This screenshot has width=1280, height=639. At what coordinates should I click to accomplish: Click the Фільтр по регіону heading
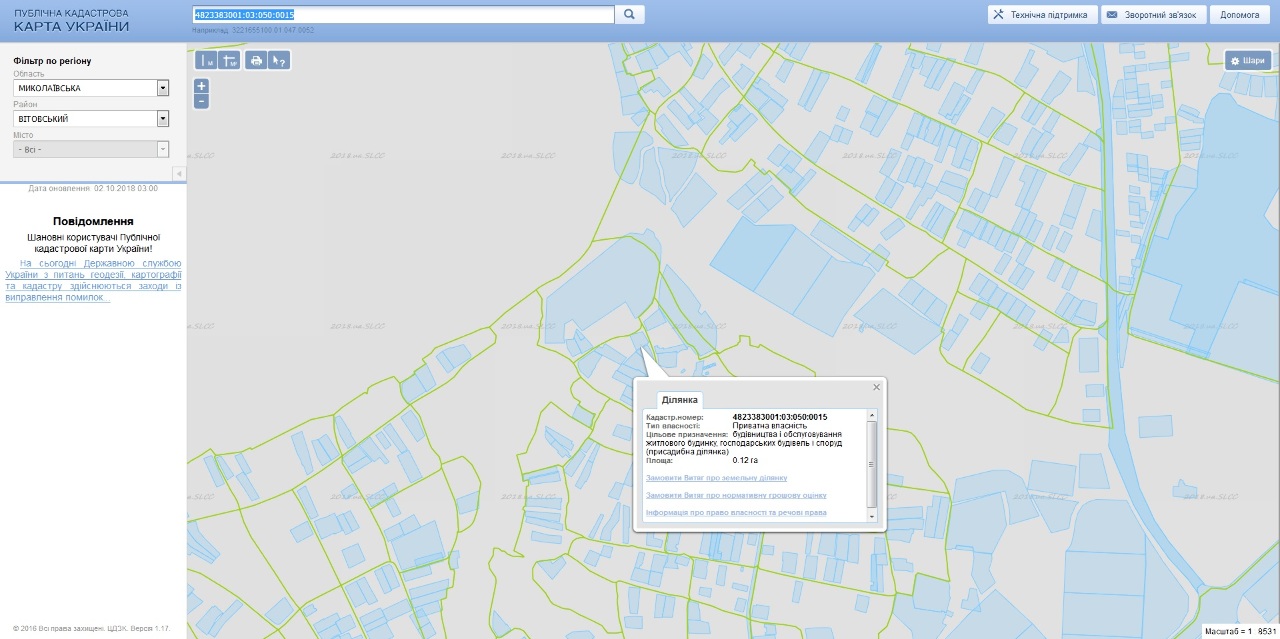click(52, 61)
